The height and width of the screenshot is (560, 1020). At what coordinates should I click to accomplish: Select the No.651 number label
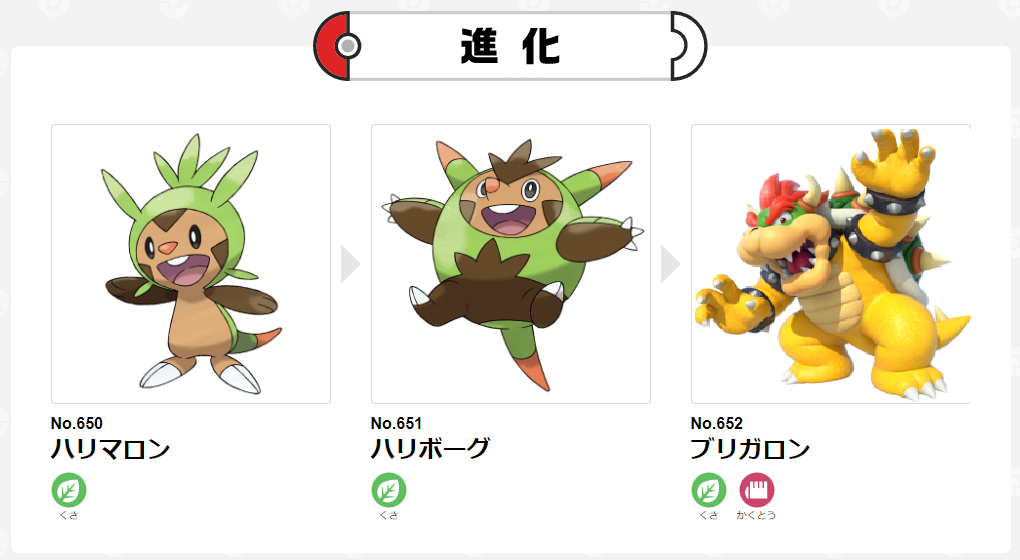[x=396, y=423]
